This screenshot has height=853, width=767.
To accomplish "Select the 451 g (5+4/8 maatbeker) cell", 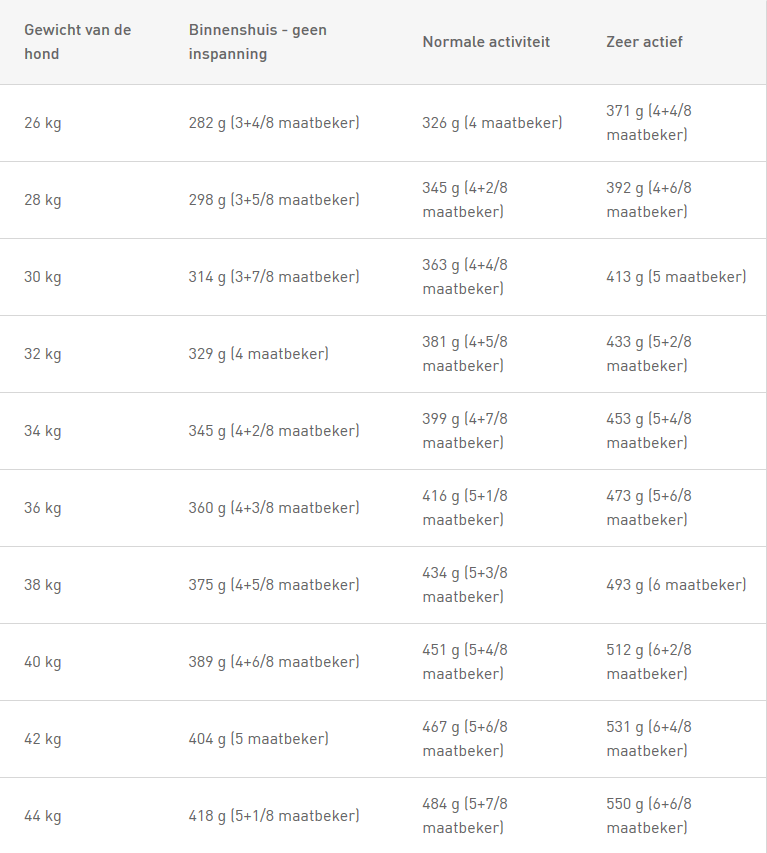I will pyautogui.click(x=465, y=662).
